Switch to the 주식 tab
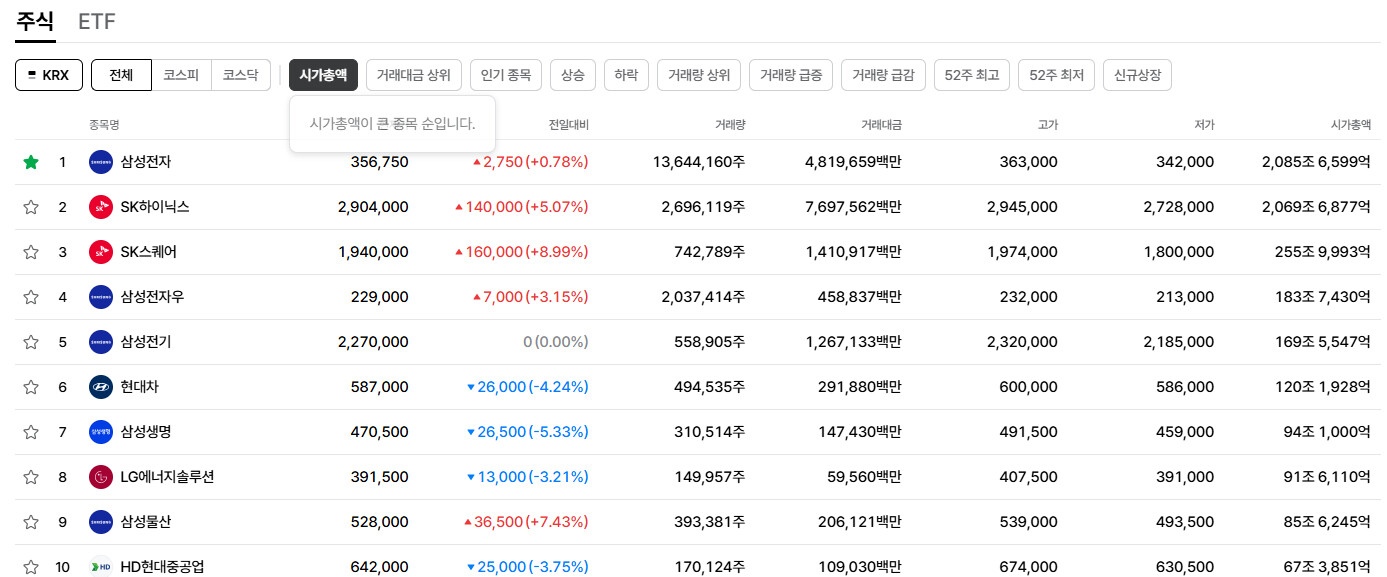This screenshot has width=1387, height=577. (35, 22)
